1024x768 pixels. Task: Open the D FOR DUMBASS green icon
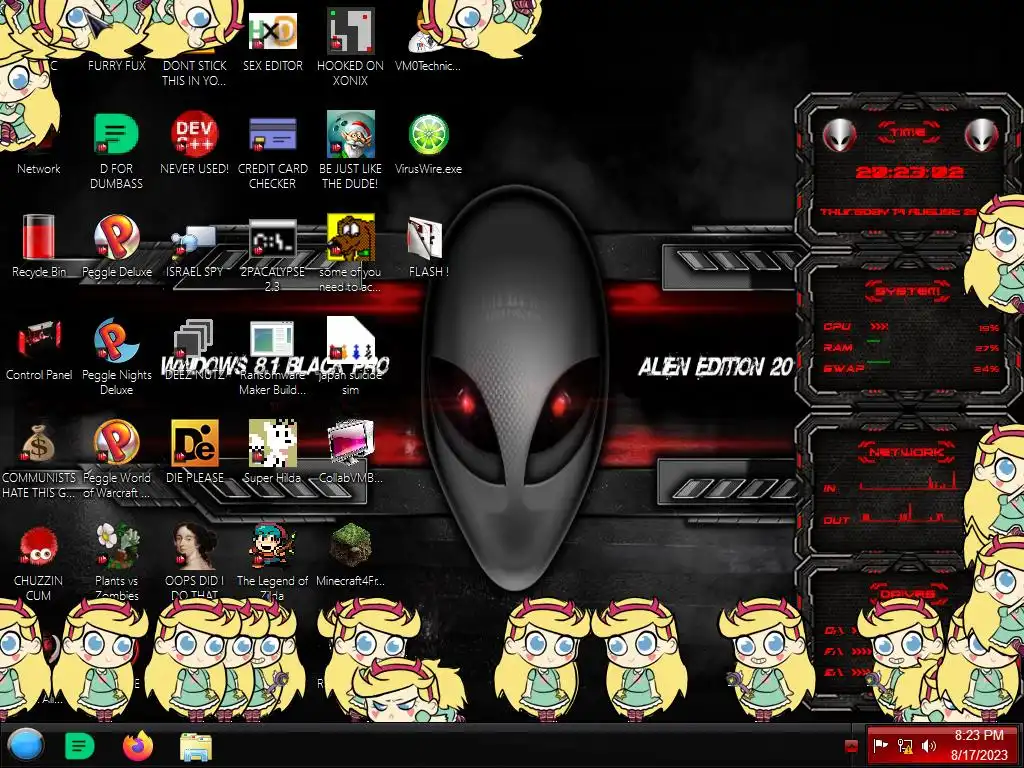coord(116,134)
